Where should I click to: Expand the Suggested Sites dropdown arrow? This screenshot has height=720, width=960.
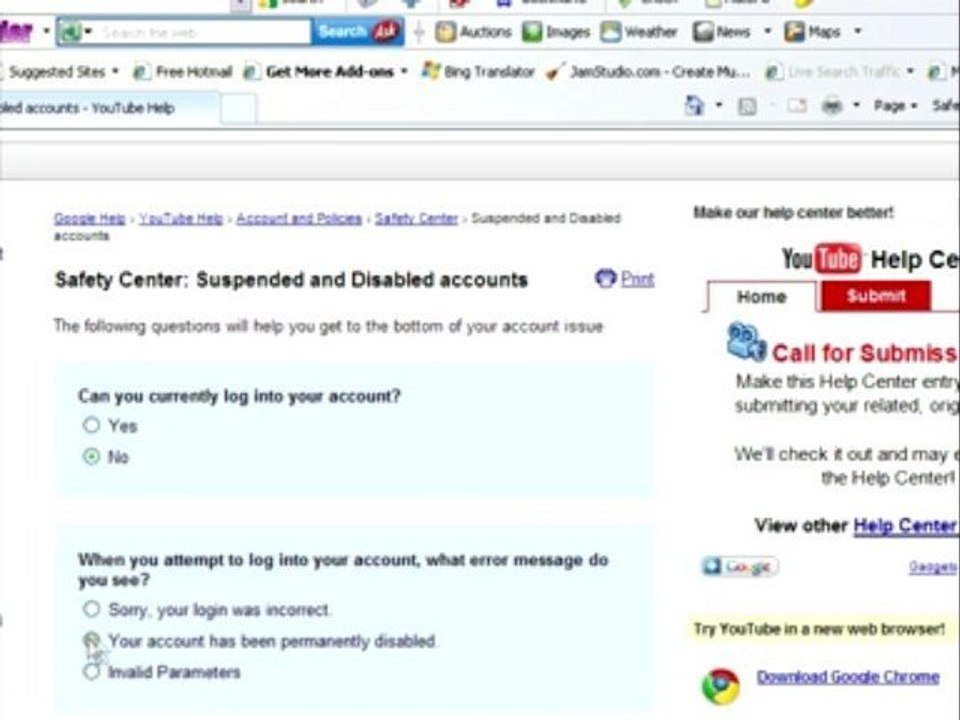point(115,72)
